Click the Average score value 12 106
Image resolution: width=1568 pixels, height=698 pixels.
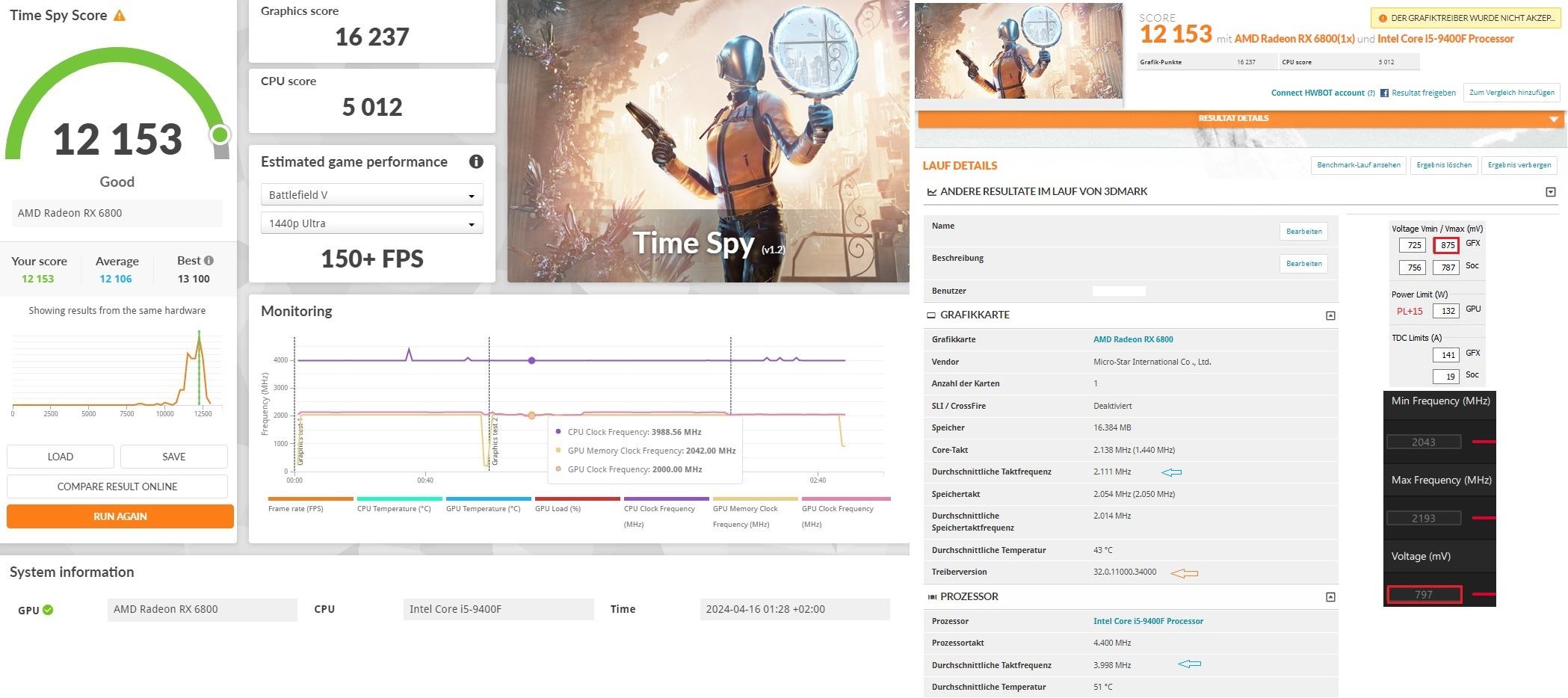[x=116, y=279]
